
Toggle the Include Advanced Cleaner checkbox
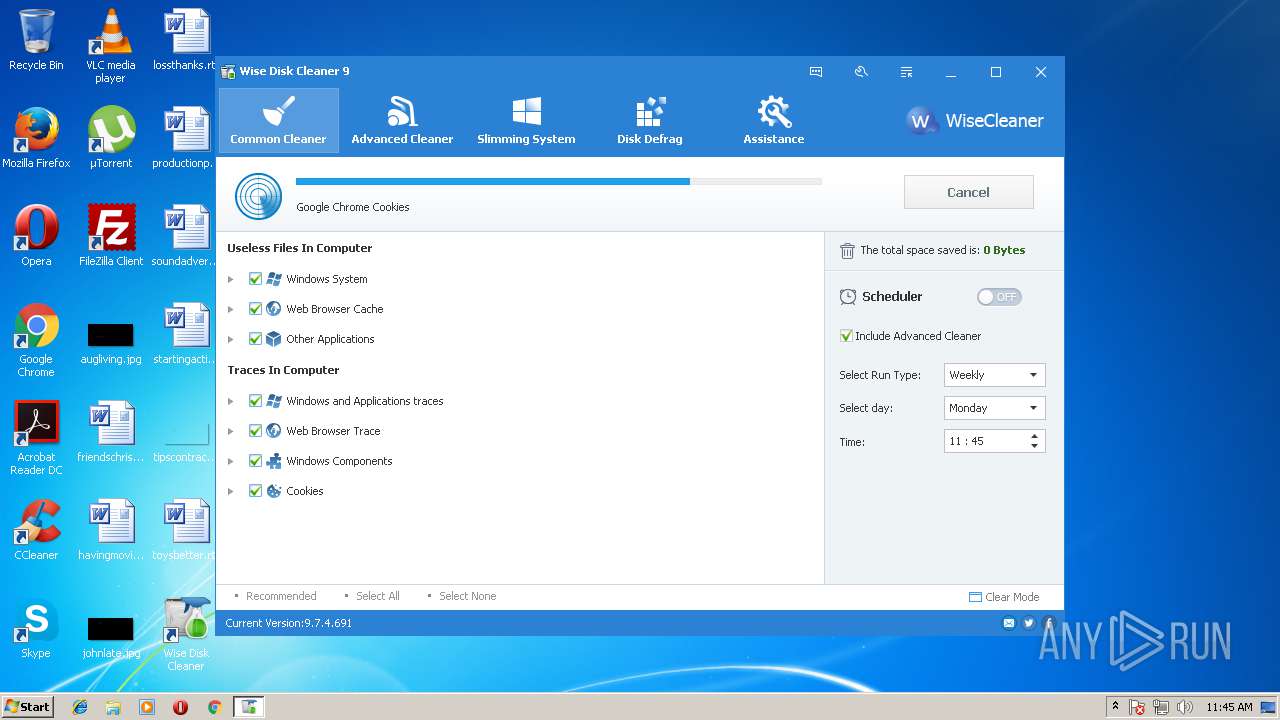tap(846, 336)
